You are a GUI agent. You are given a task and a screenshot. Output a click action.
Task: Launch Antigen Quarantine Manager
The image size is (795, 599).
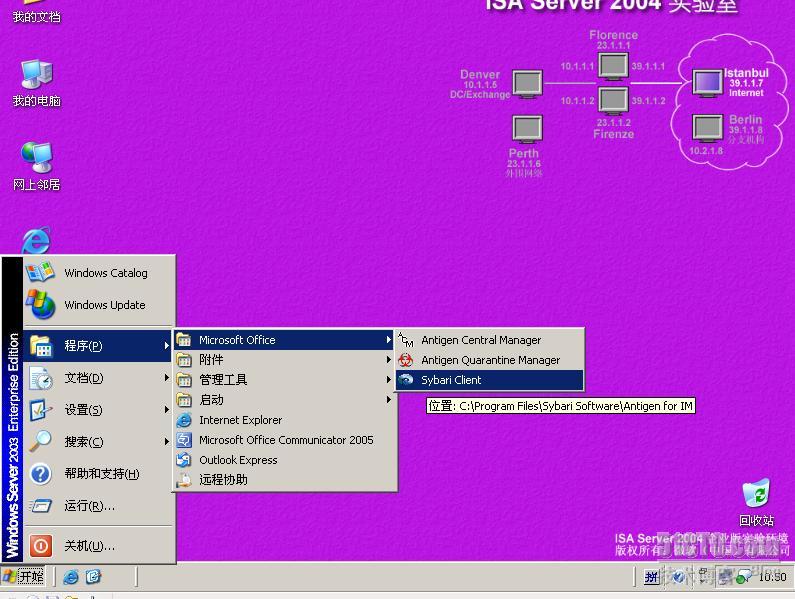pyautogui.click(x=490, y=360)
